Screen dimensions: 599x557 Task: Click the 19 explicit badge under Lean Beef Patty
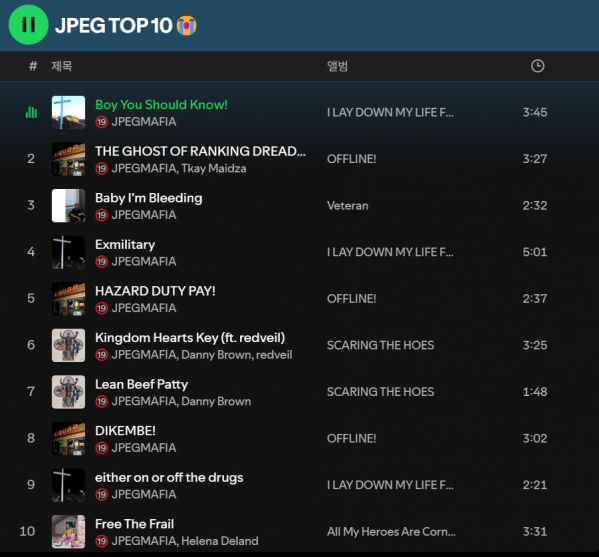point(102,402)
